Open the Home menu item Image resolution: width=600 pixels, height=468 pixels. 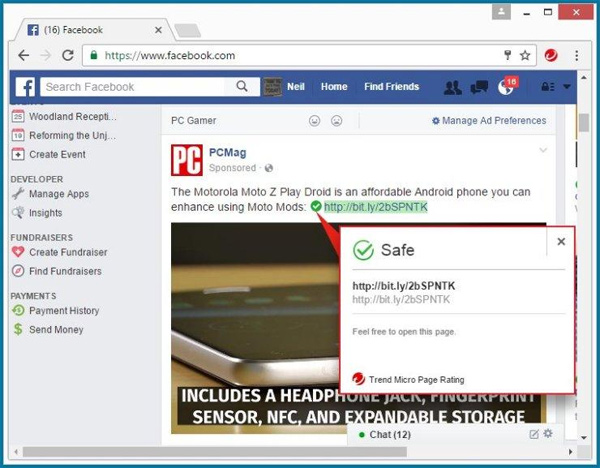tap(334, 86)
